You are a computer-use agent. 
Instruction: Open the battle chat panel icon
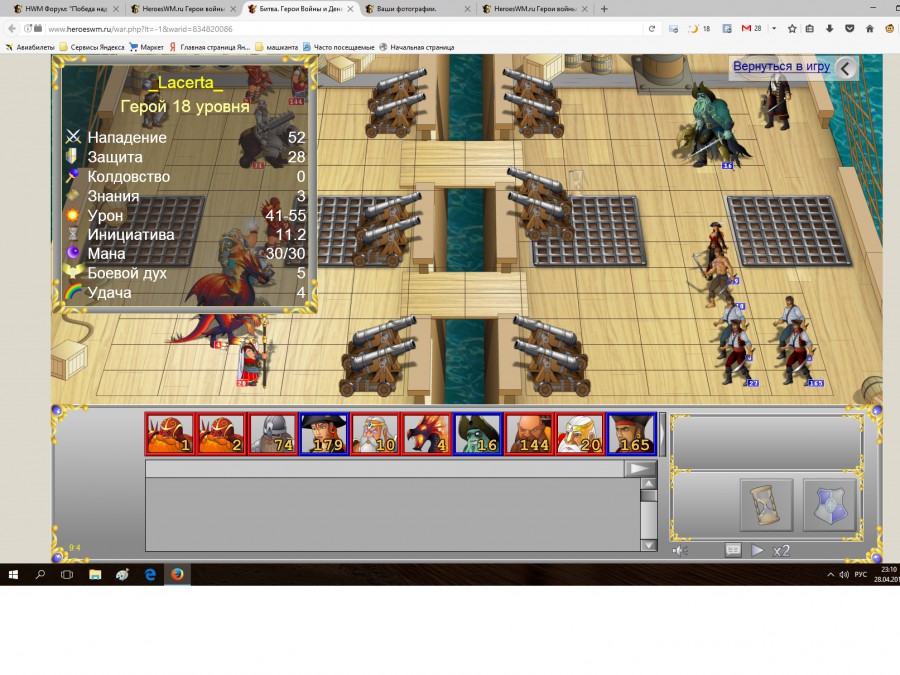(x=733, y=550)
